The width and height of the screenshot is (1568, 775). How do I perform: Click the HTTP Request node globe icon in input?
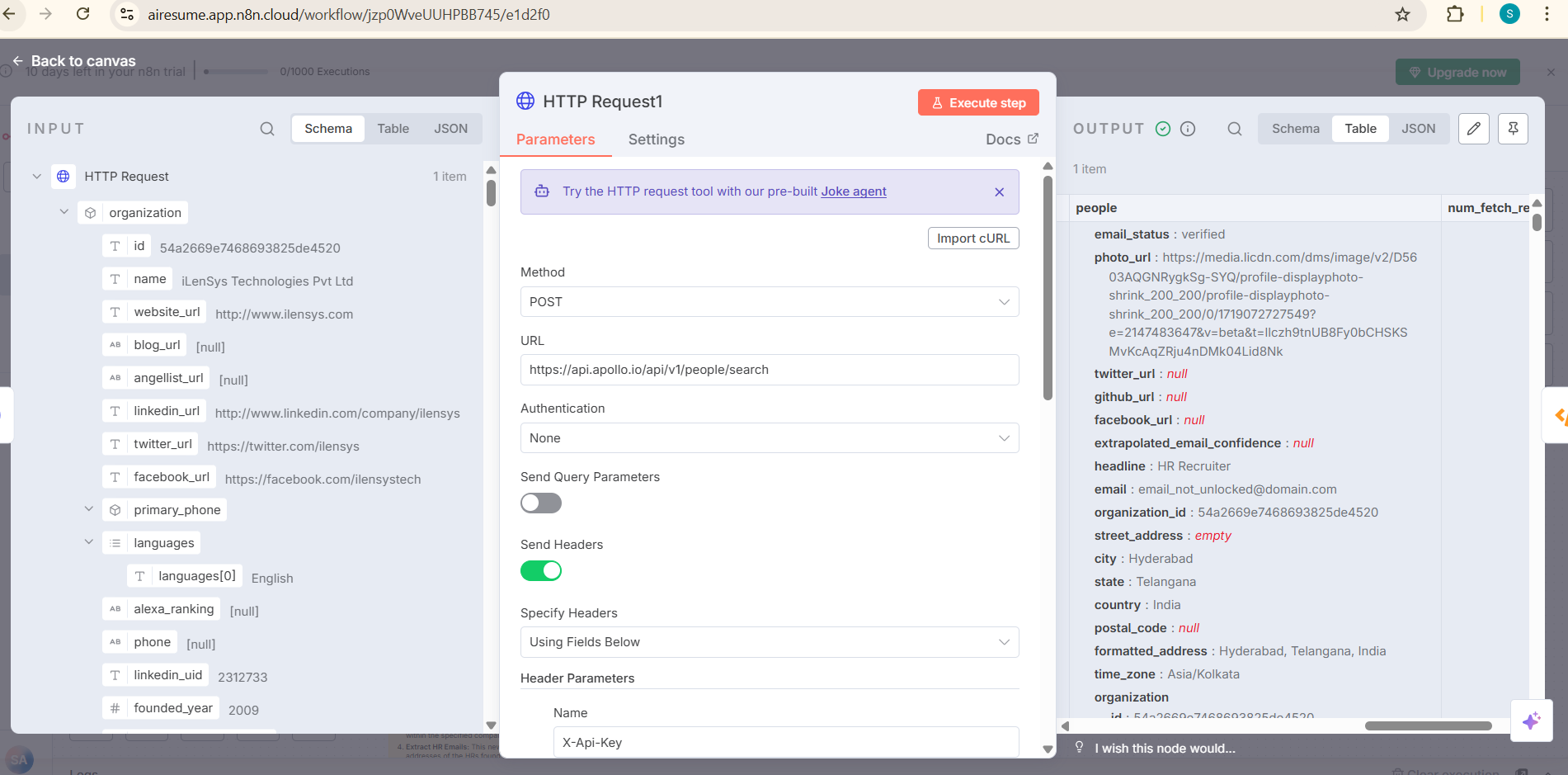pos(63,176)
